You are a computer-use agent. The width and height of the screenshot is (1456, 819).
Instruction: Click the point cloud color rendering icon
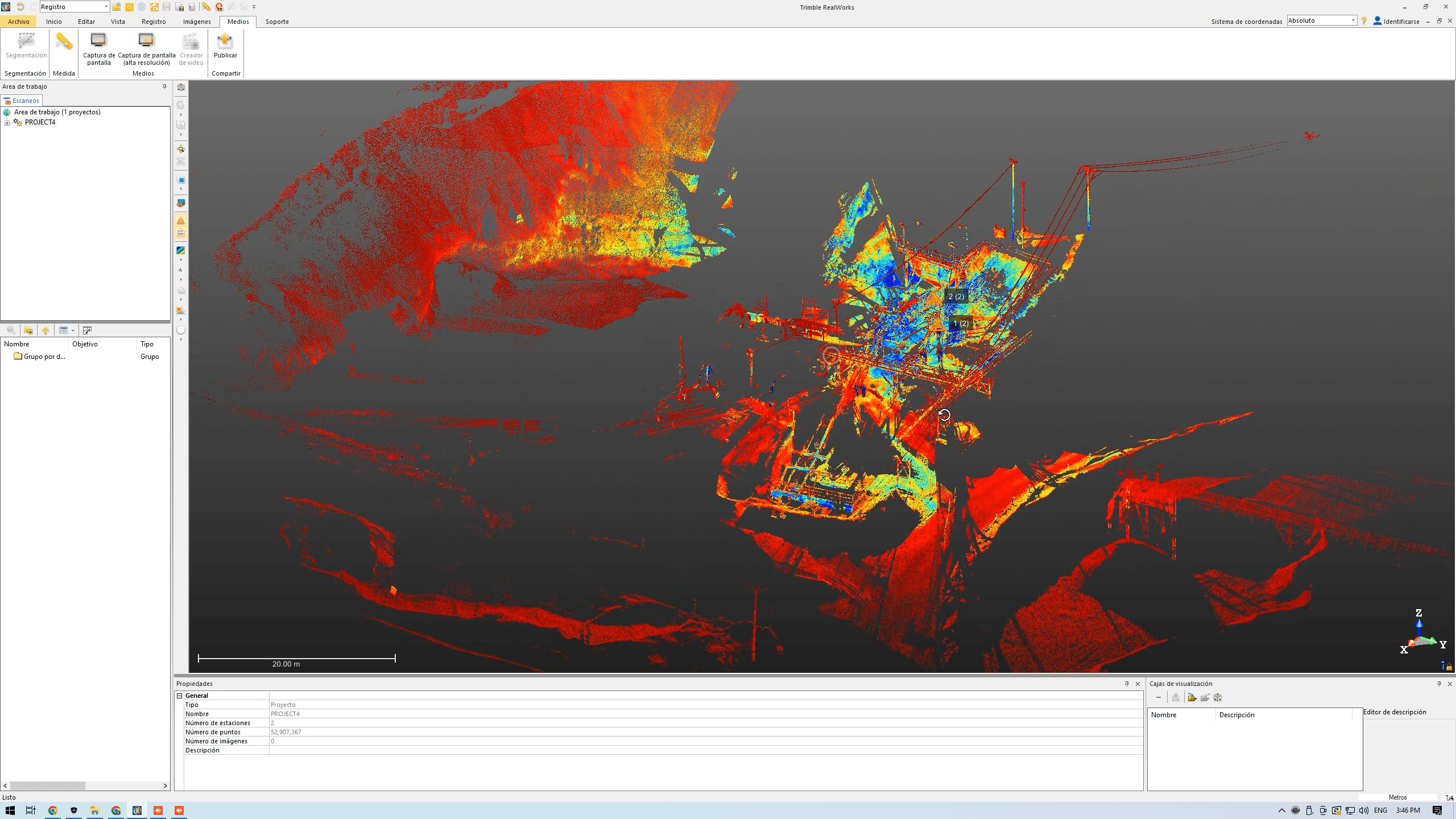click(x=181, y=250)
